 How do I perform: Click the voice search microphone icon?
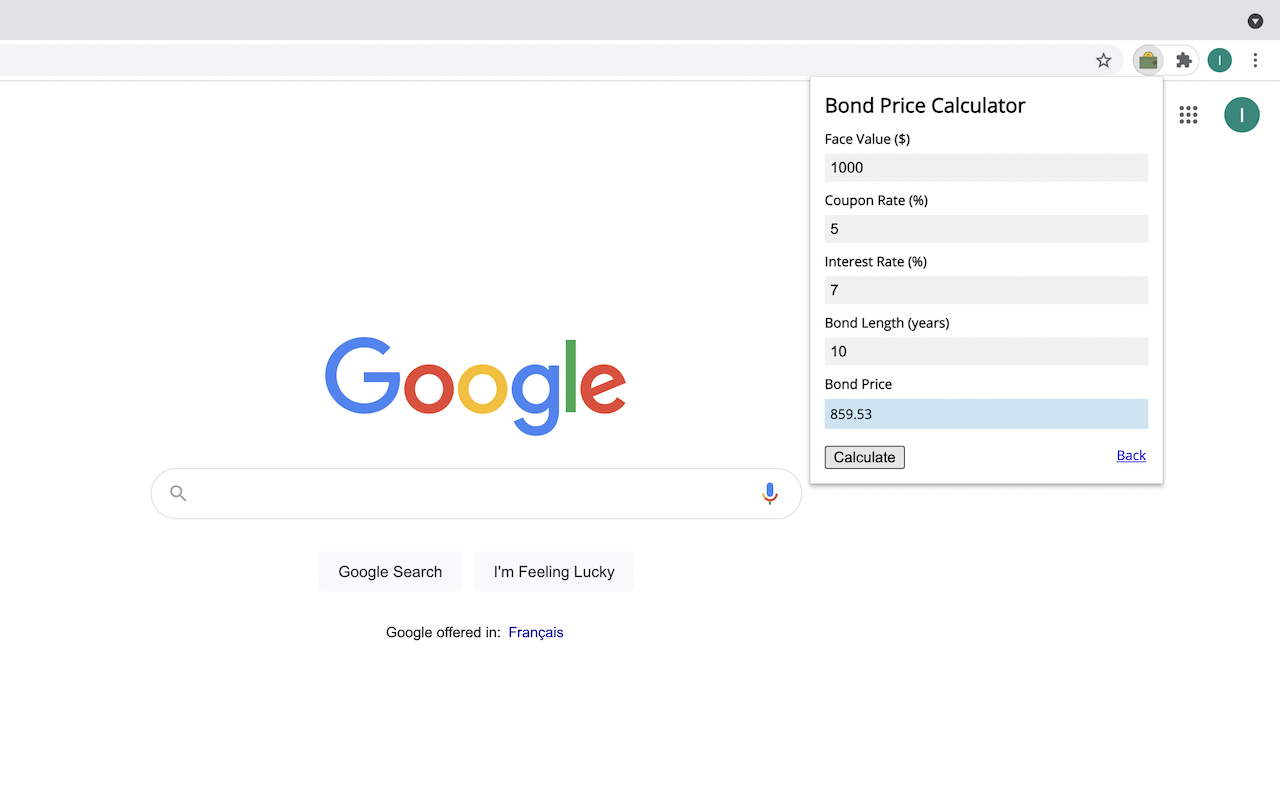[769, 493]
